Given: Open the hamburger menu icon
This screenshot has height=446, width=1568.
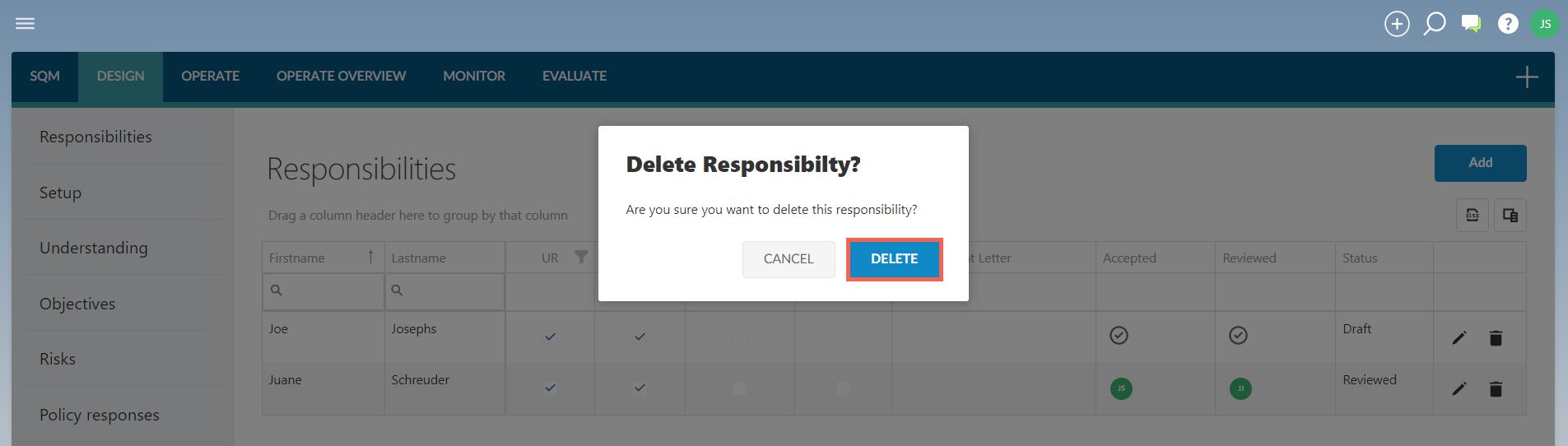Looking at the screenshot, I should coord(26,24).
